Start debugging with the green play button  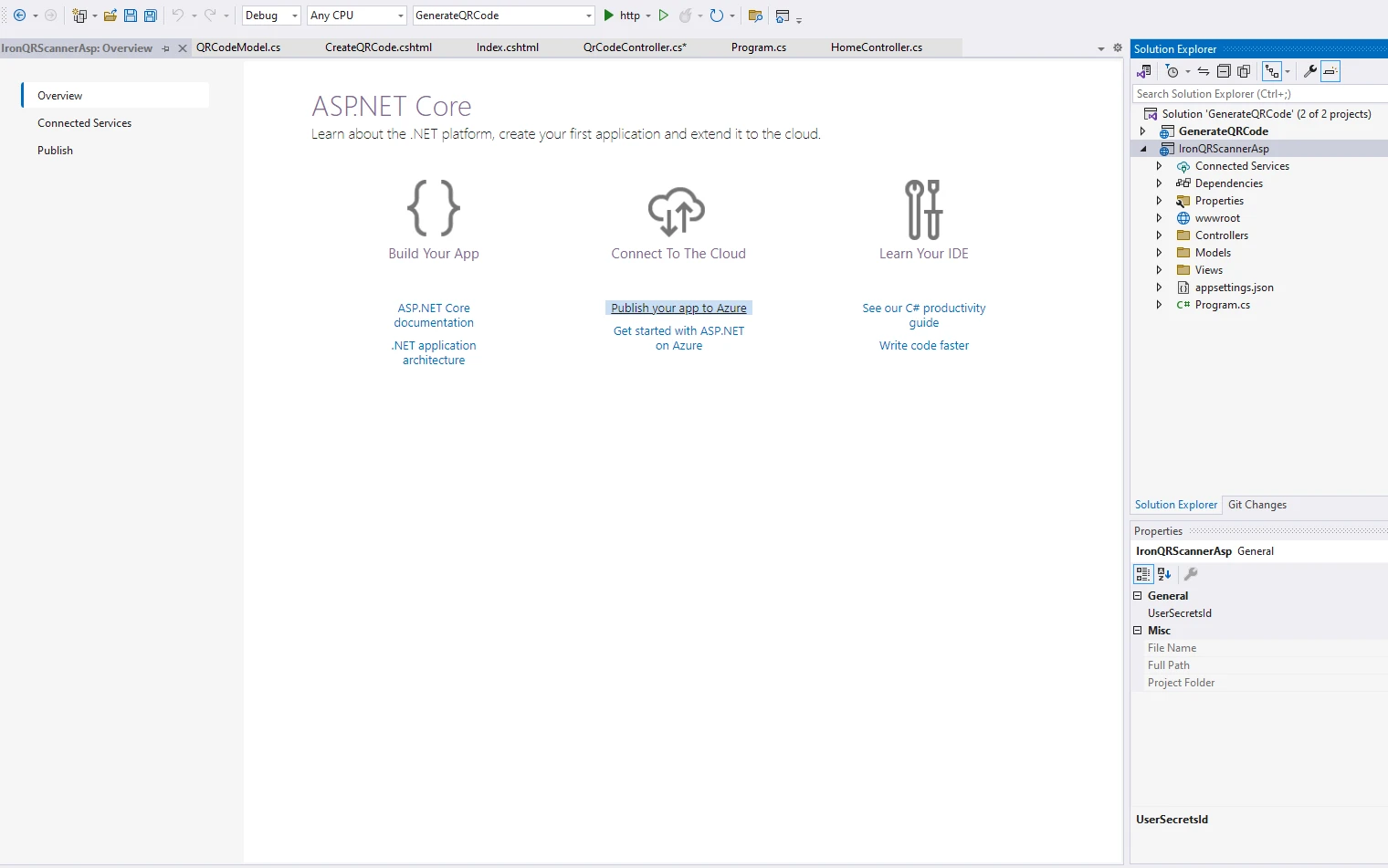tap(609, 16)
